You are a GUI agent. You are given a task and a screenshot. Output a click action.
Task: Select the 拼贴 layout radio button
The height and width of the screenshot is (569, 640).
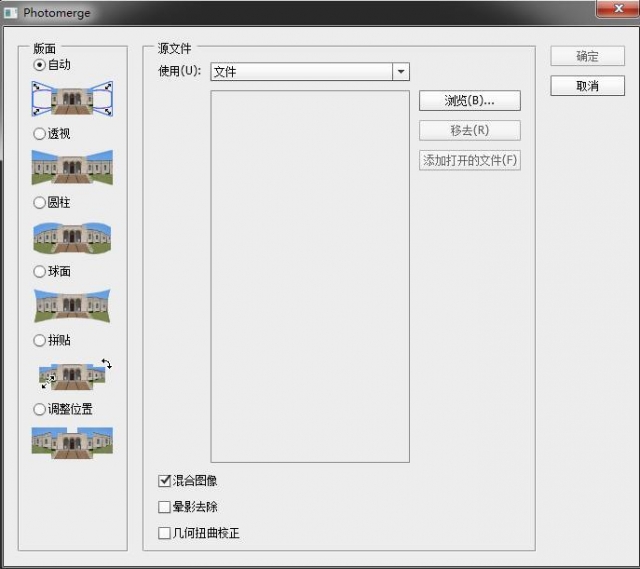point(39,340)
